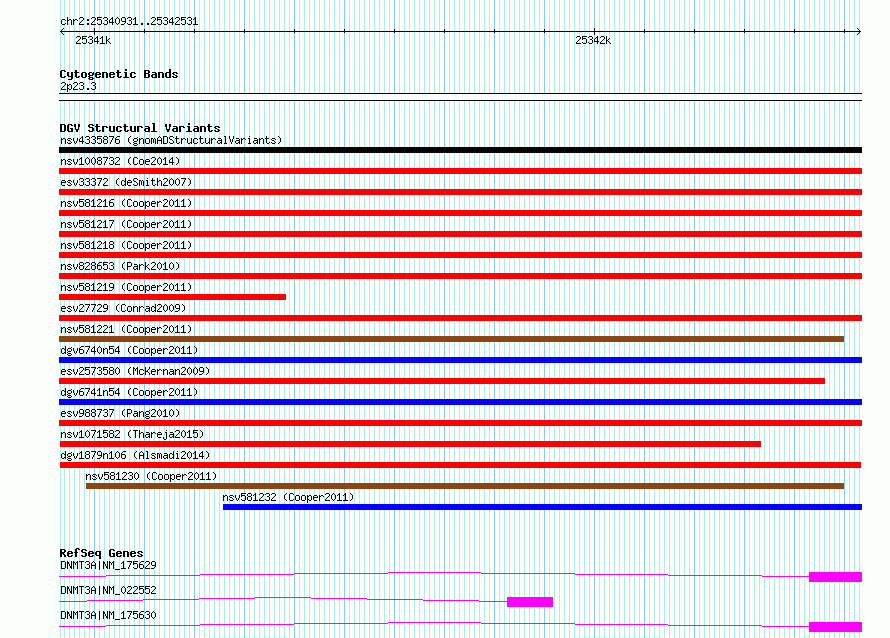Click the nsv828653 (Park2010) label
The image size is (890, 638).
pos(120,266)
